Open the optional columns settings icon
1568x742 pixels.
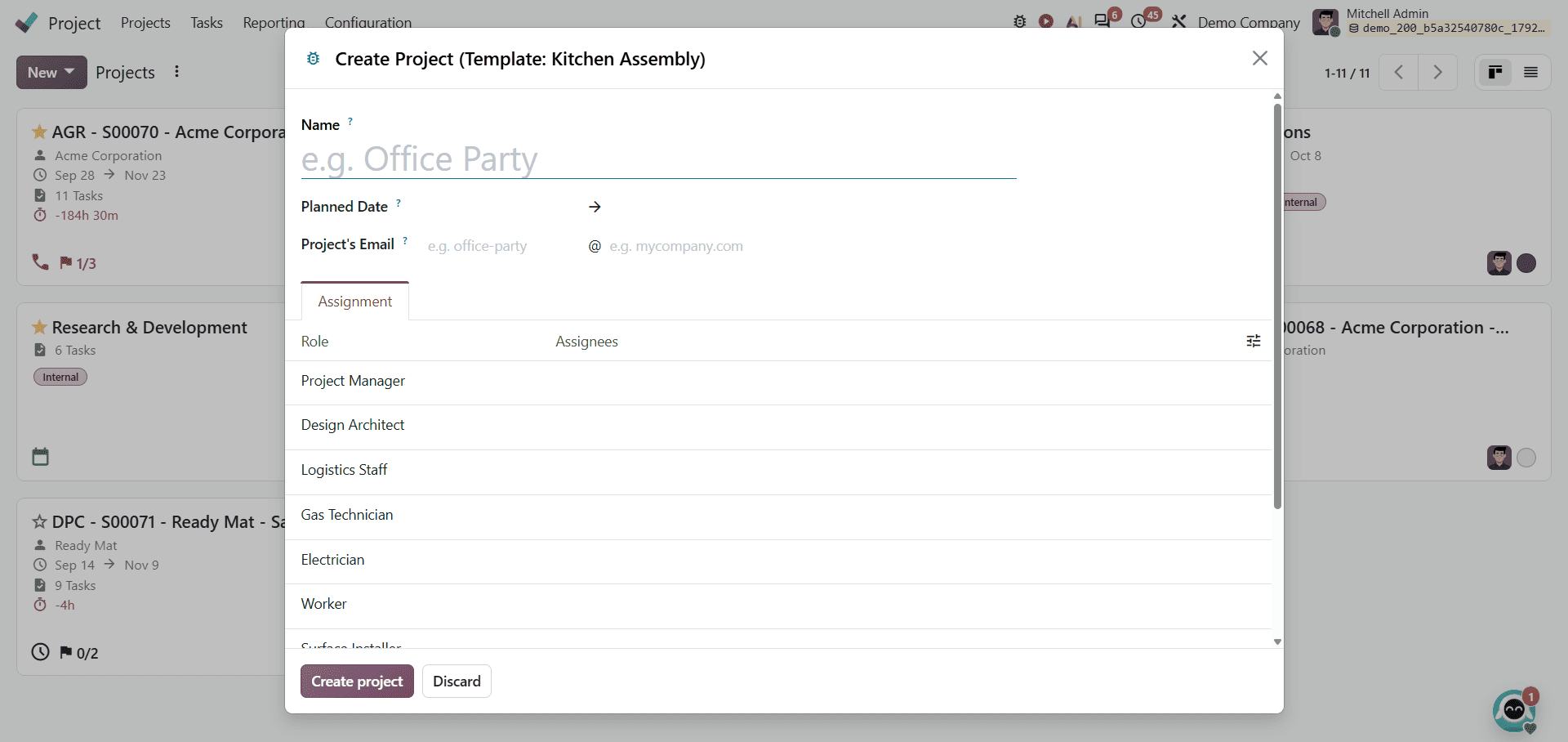pyautogui.click(x=1254, y=341)
